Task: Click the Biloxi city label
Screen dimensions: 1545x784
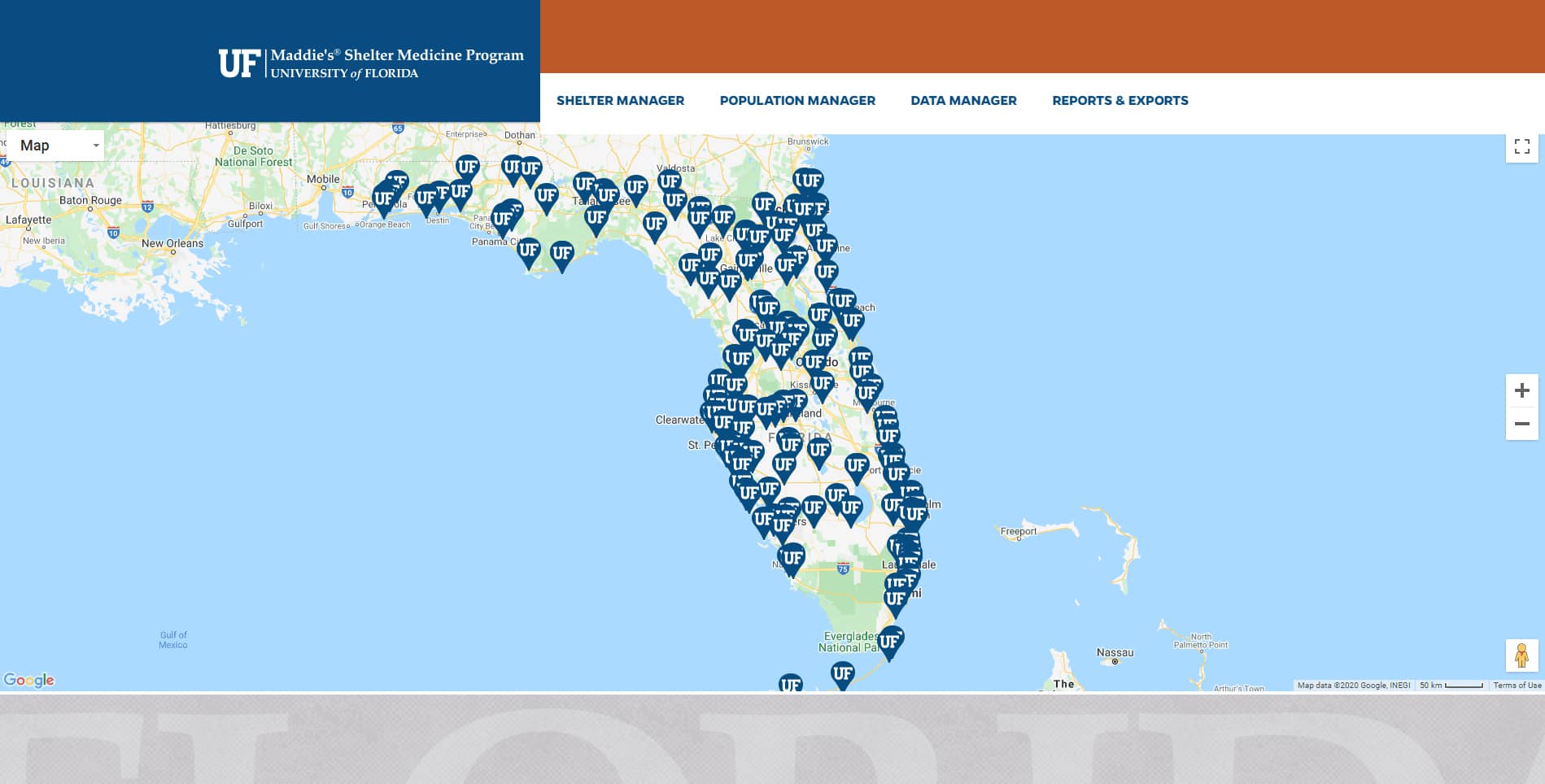Action: 260,206
